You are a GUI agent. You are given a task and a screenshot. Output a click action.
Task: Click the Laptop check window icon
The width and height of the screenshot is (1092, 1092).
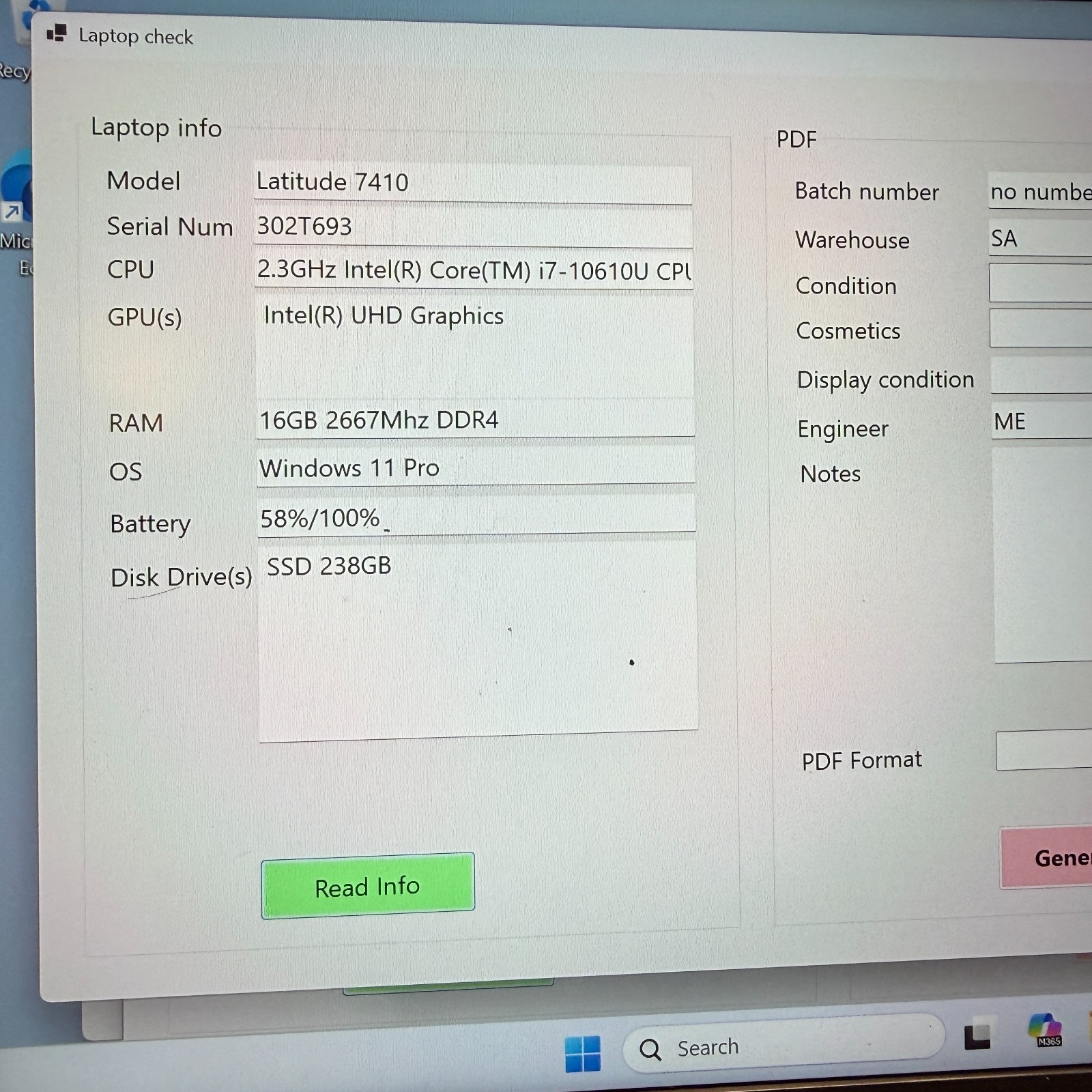(x=57, y=33)
